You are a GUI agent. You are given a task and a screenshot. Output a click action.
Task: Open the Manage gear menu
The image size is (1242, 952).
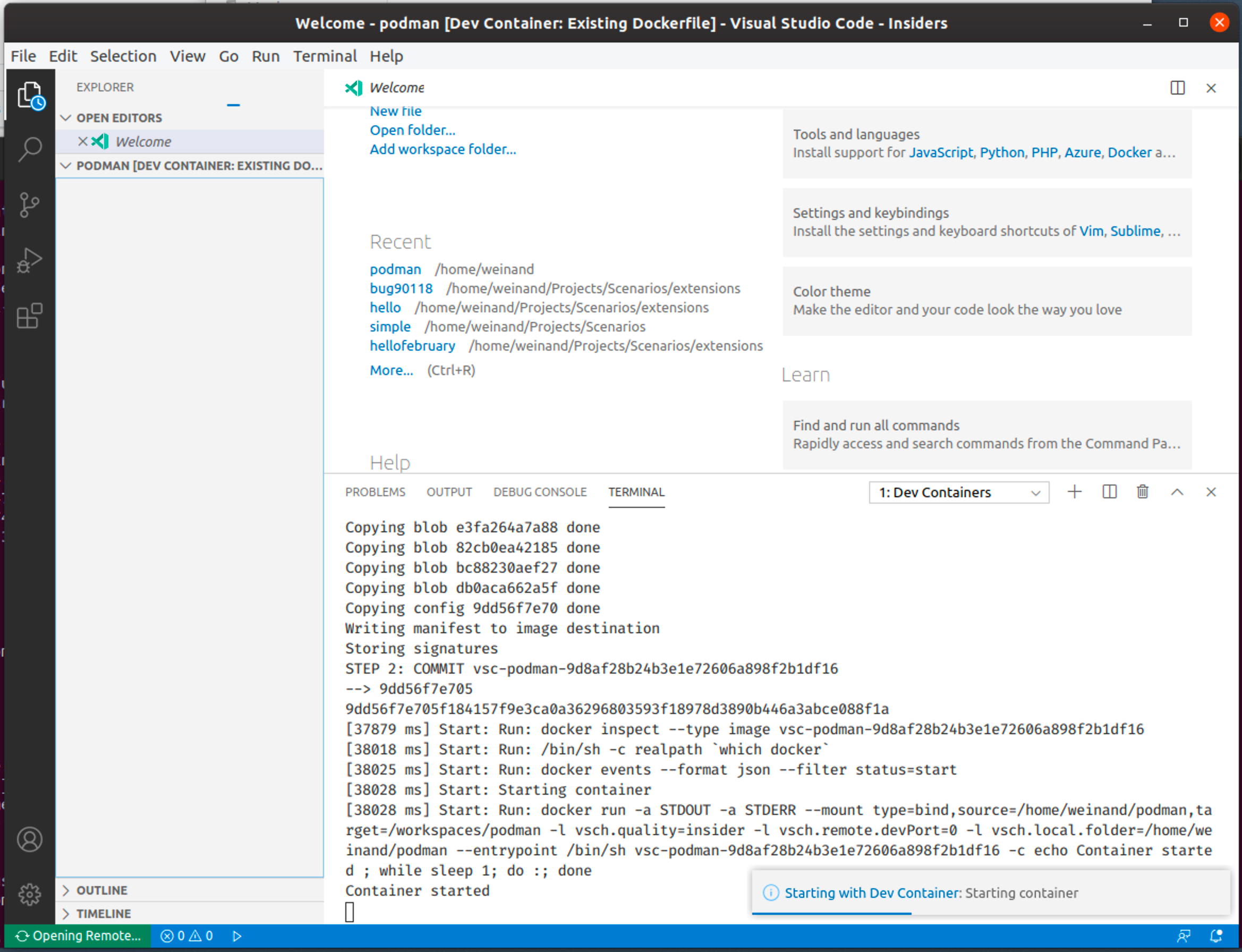pos(30,893)
